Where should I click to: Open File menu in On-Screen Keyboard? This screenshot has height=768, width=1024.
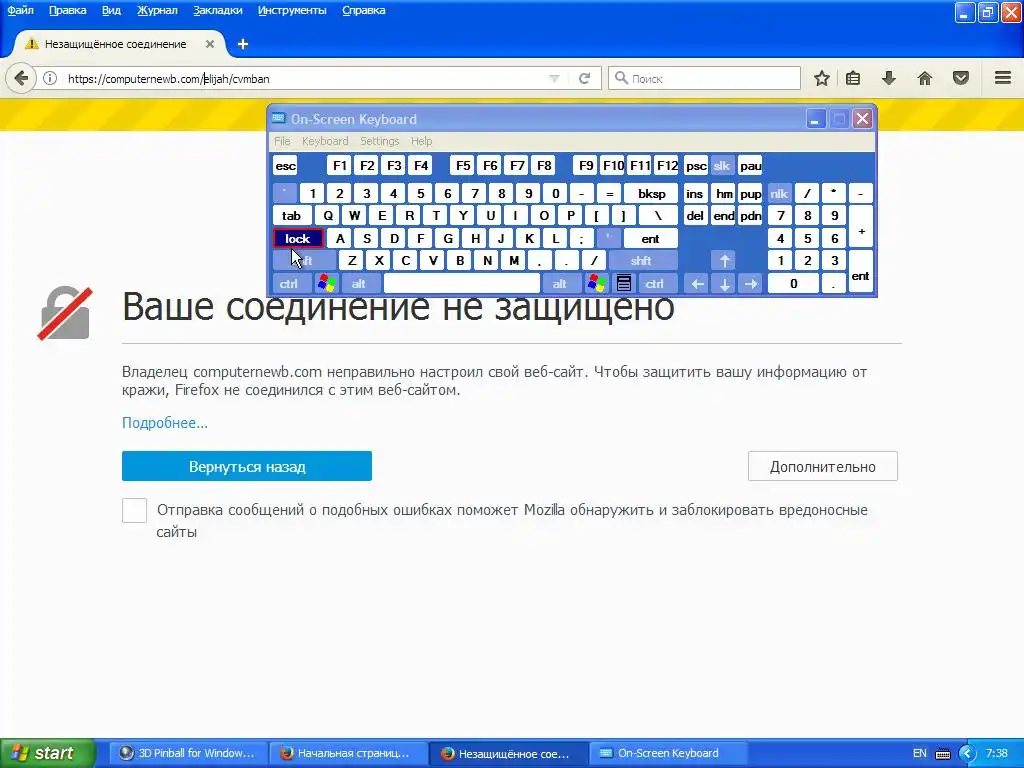pyautogui.click(x=282, y=141)
